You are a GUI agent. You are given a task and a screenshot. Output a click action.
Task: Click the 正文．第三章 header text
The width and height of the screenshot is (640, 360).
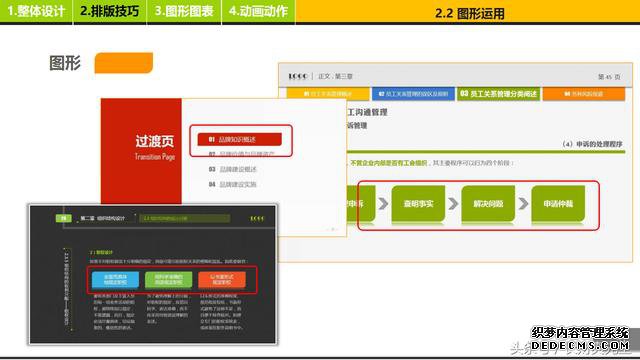[335, 76]
